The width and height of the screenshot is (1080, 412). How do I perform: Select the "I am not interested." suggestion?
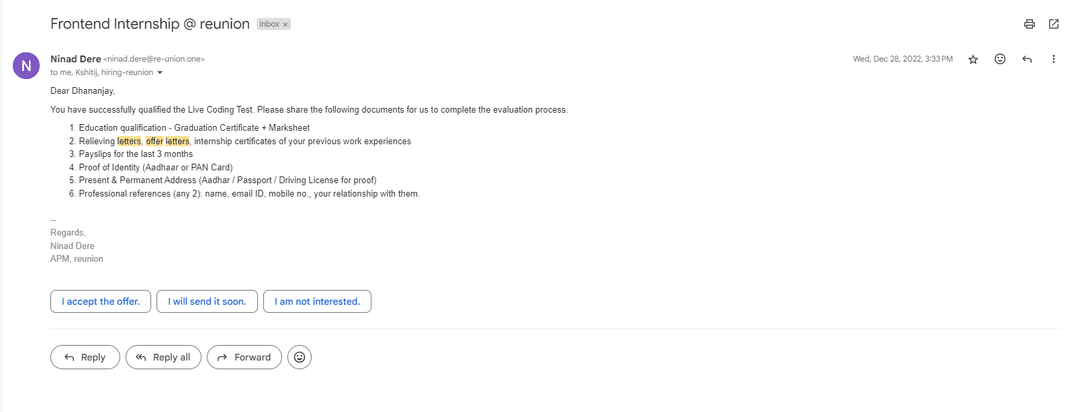click(317, 302)
